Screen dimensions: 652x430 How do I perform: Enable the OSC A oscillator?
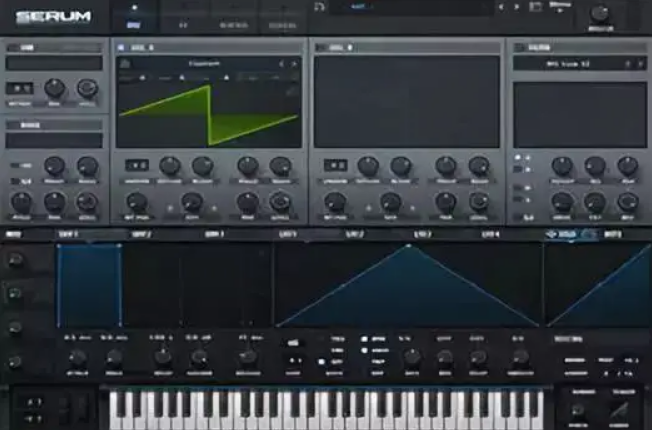click(121, 47)
